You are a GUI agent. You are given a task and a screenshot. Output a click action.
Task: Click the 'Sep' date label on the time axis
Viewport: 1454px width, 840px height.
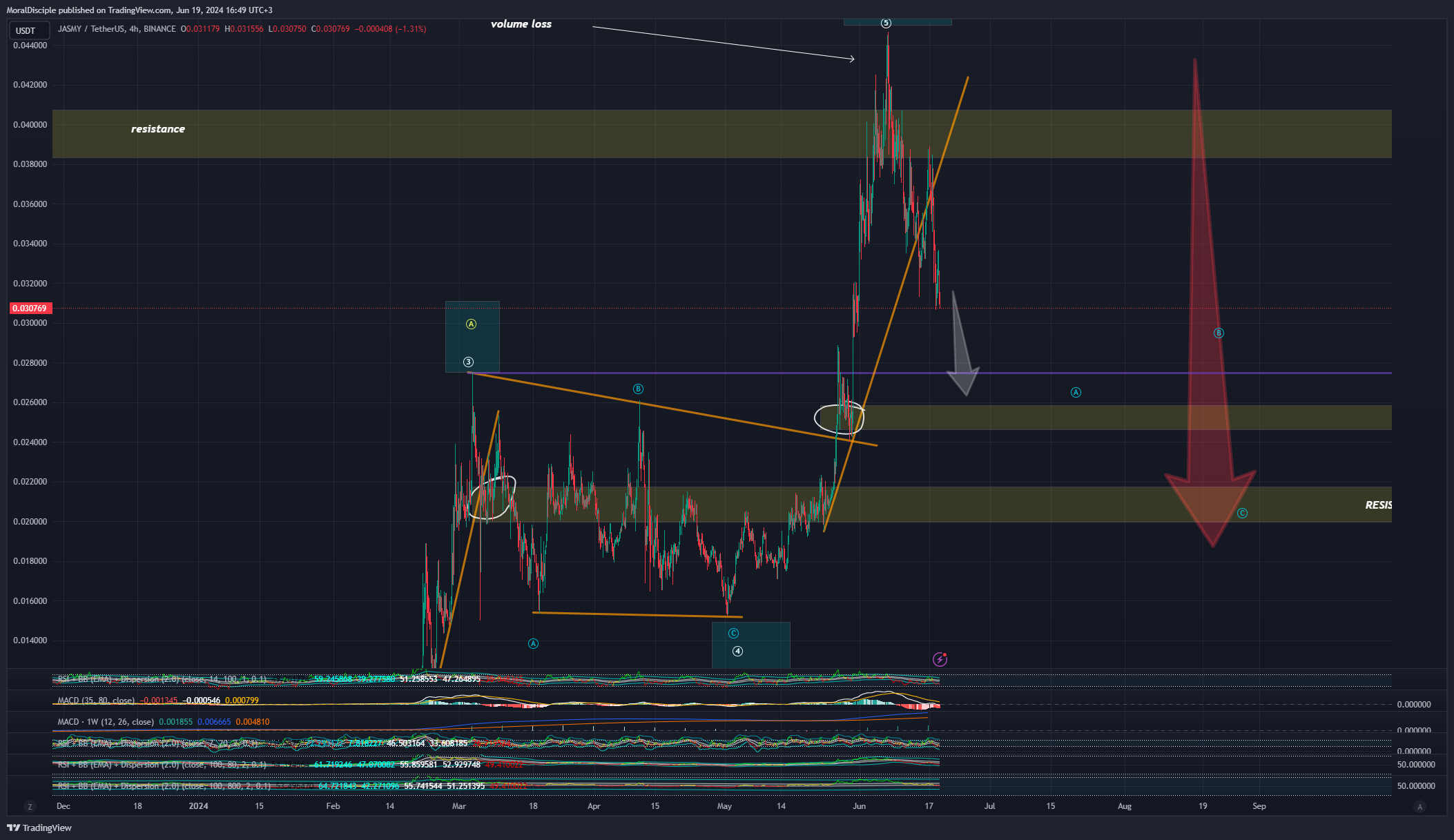(1259, 806)
